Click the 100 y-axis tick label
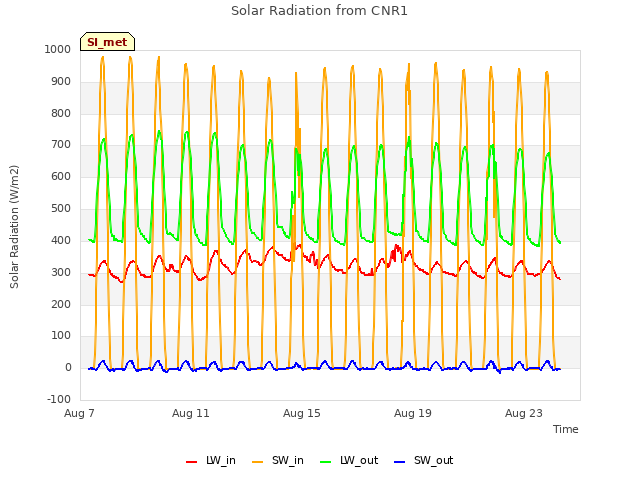 pos(61,336)
